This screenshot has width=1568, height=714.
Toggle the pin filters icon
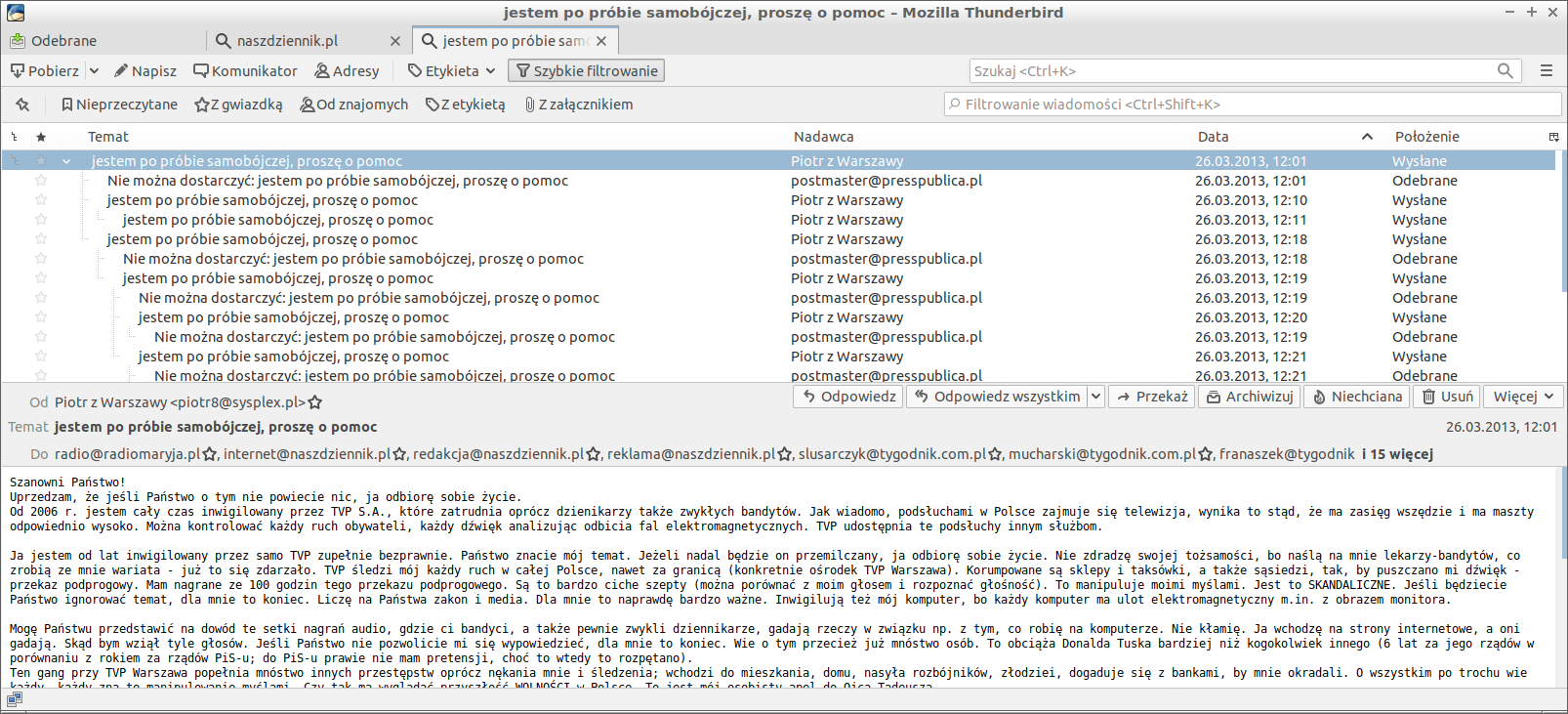click(22, 105)
